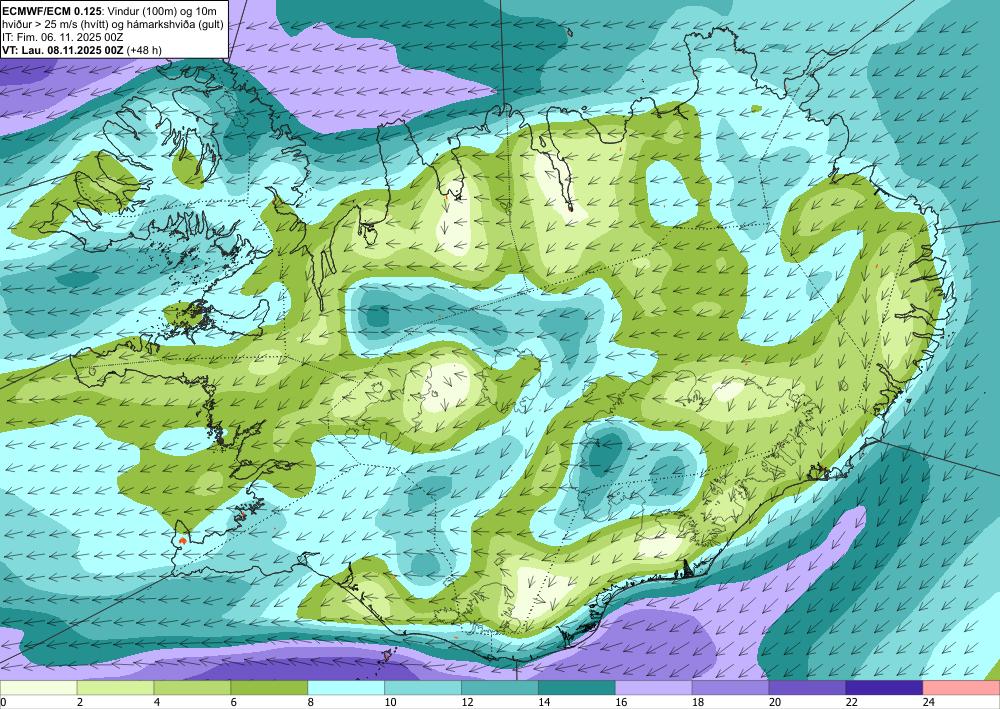
Task: Click the turquoise 10–12 m/s legend swatch
Action: 423,688
